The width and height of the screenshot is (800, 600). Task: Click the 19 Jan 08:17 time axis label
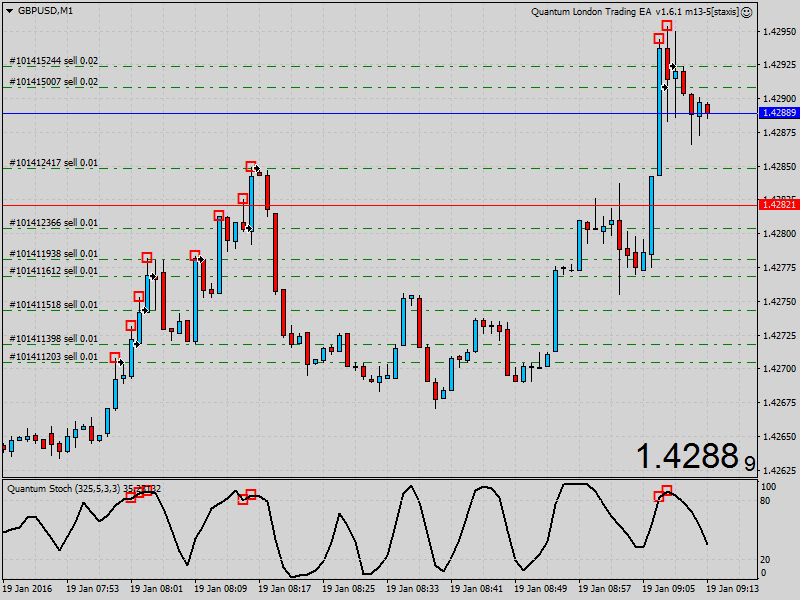[x=284, y=589]
